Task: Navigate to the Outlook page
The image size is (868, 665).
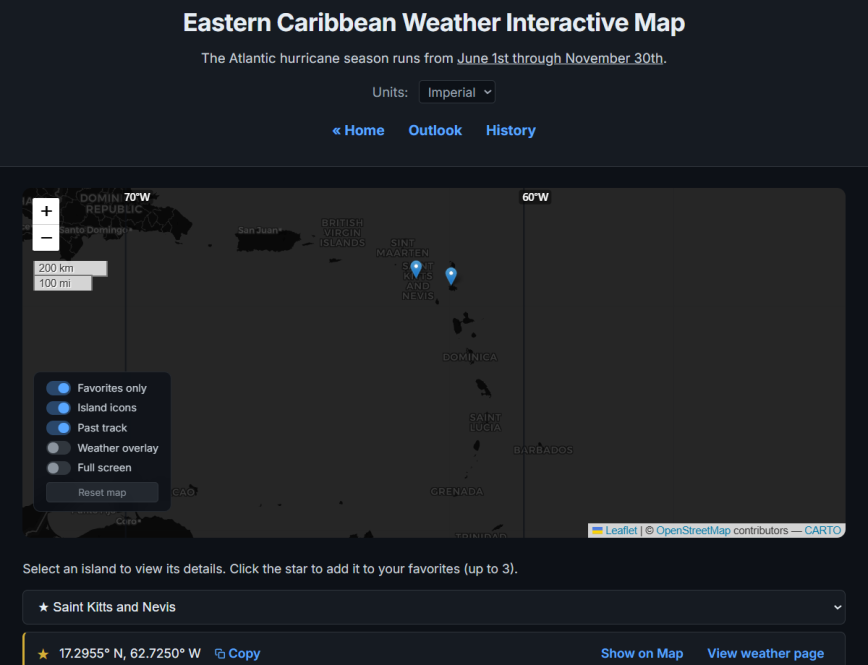Action: coord(435,130)
